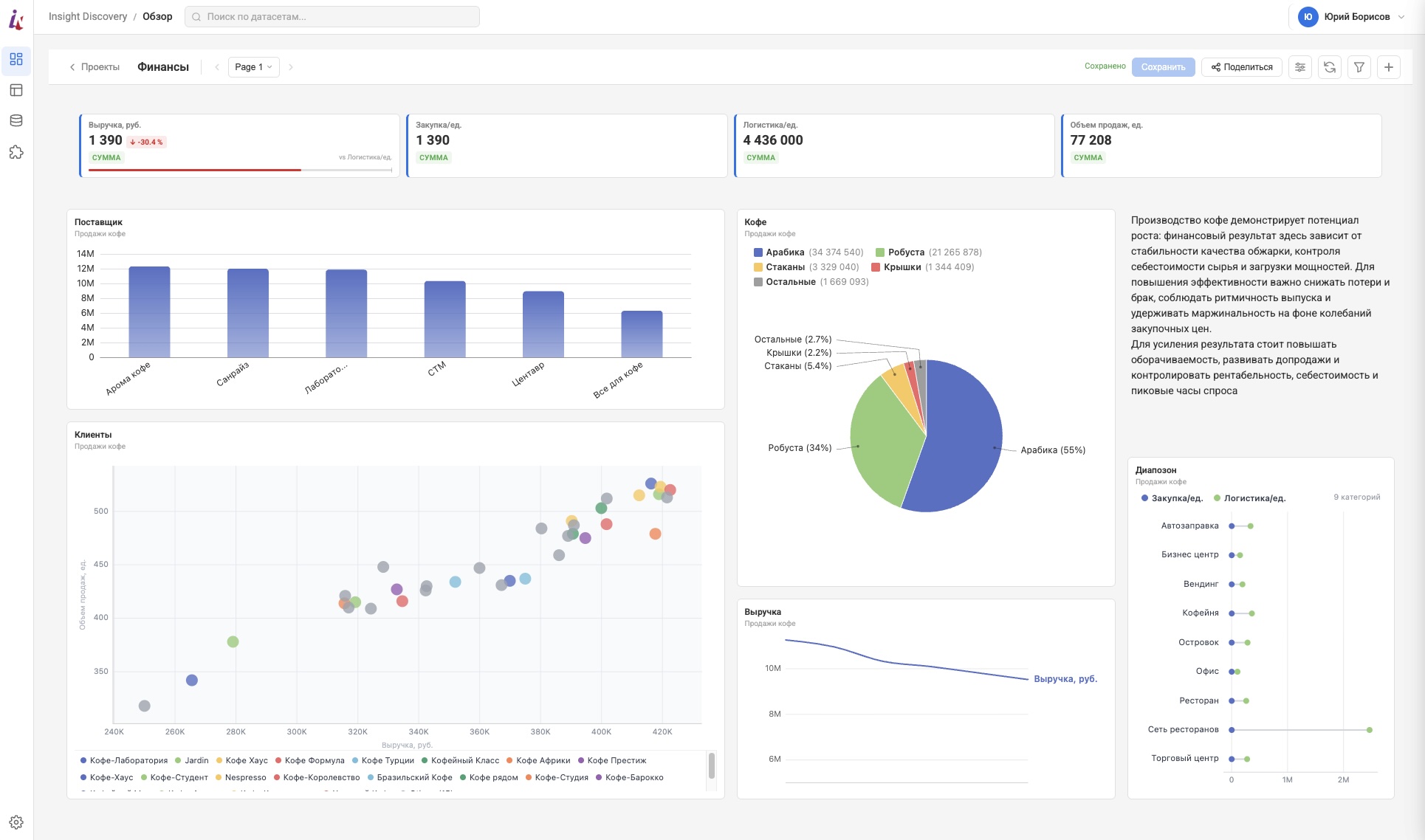Toggle the Jardin legend entry in Клиенты chart
This screenshot has height=840, width=1425.
[192, 760]
